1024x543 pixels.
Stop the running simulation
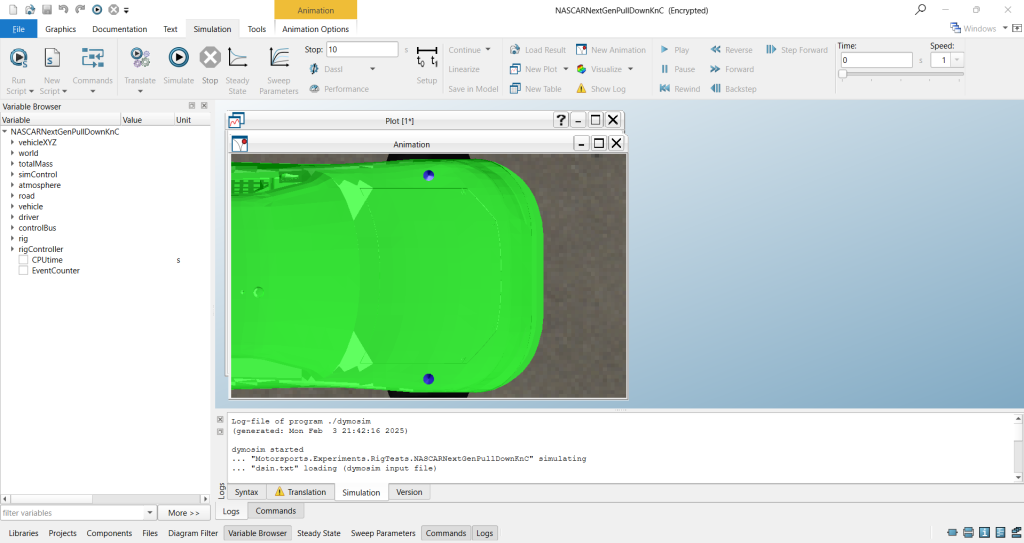[x=210, y=58]
